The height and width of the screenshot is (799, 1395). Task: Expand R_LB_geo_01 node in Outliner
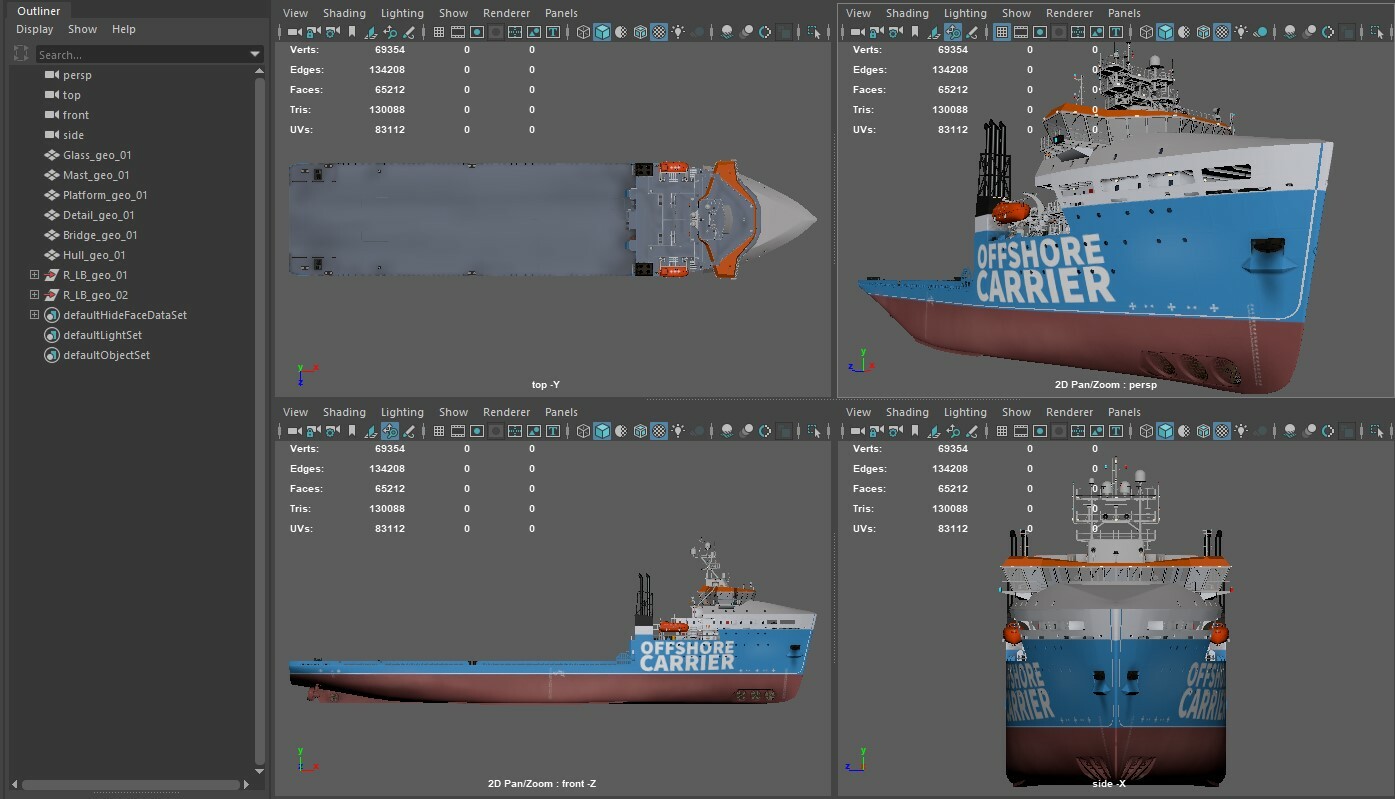point(34,275)
